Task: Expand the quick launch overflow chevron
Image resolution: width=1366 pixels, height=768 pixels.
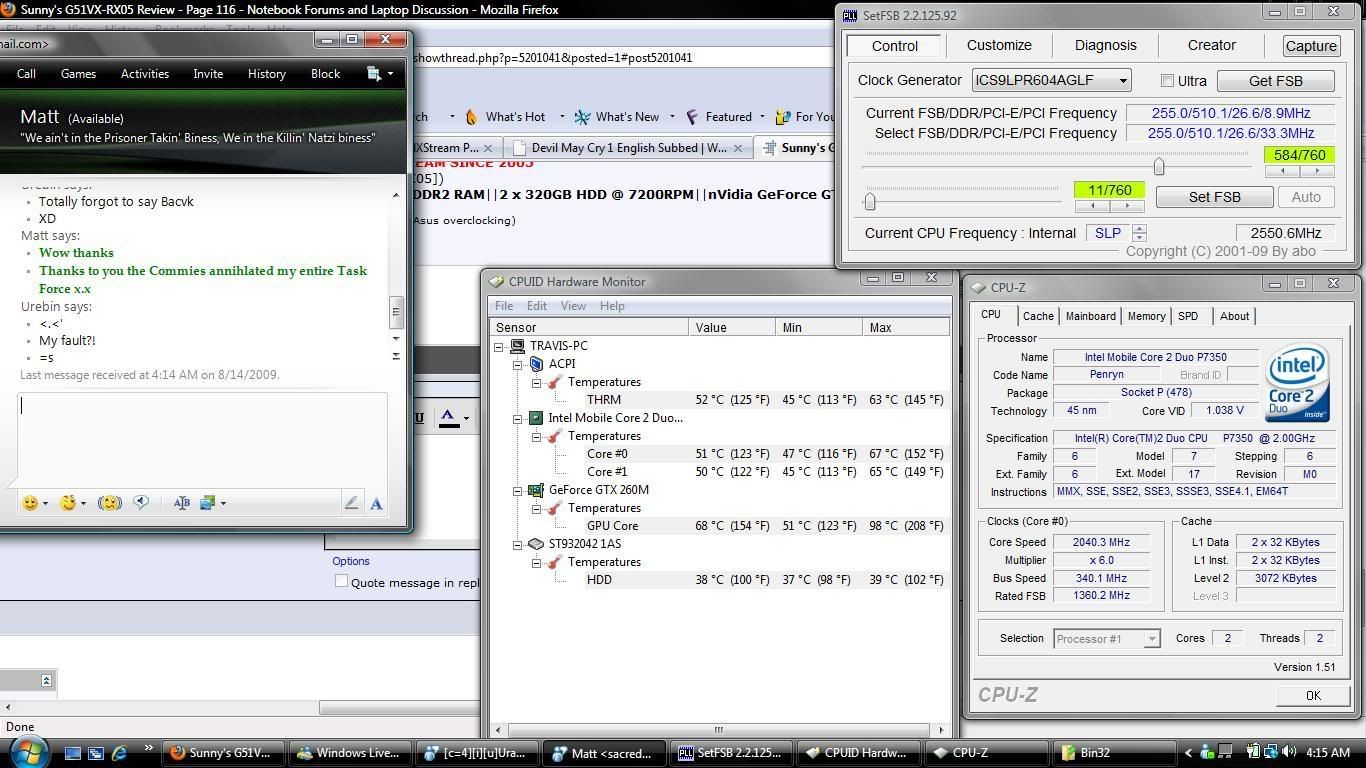Action: tap(148, 747)
